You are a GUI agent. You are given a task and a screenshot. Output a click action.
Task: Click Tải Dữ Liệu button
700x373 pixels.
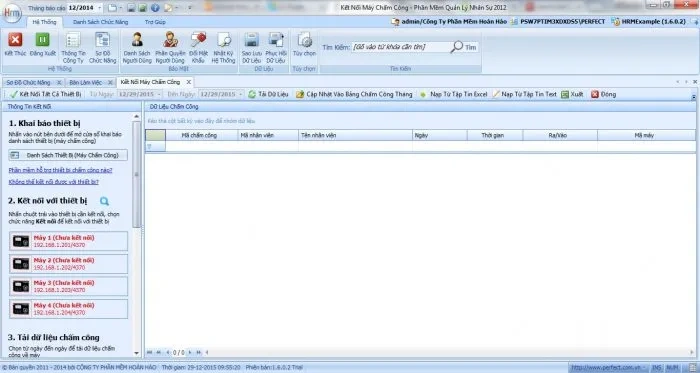(x=268, y=94)
